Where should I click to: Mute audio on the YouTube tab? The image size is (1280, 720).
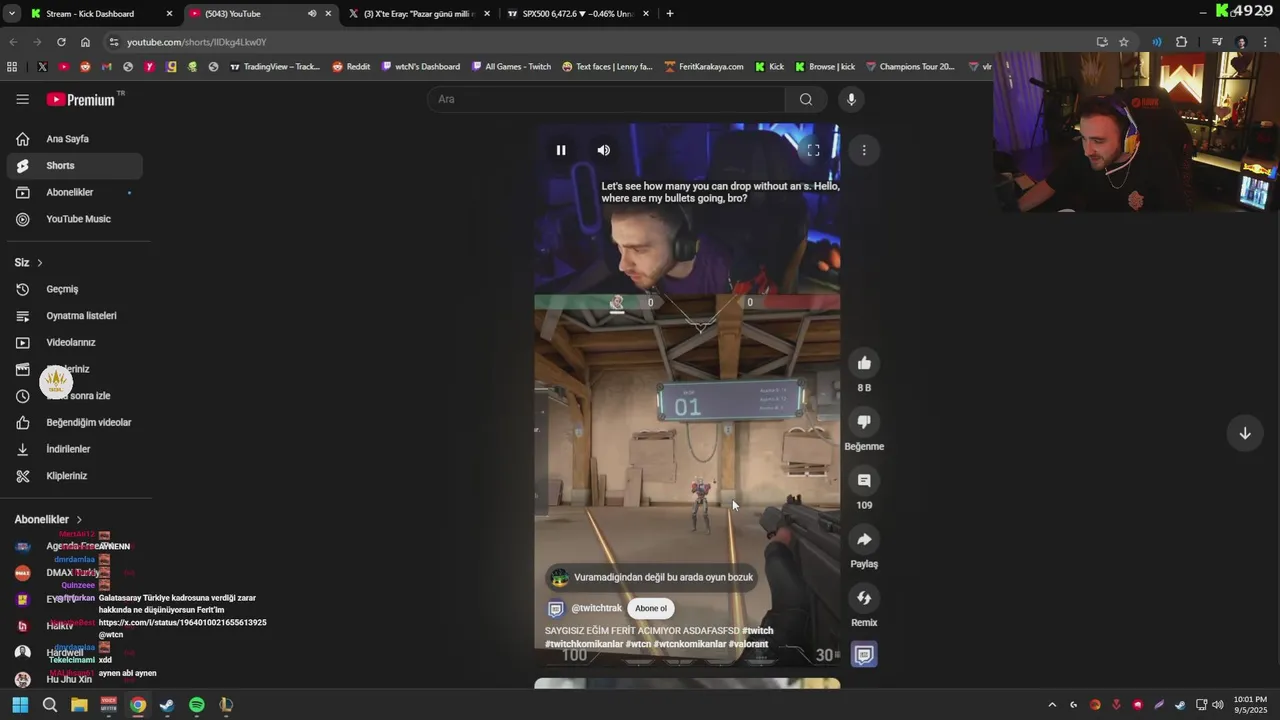coord(312,14)
